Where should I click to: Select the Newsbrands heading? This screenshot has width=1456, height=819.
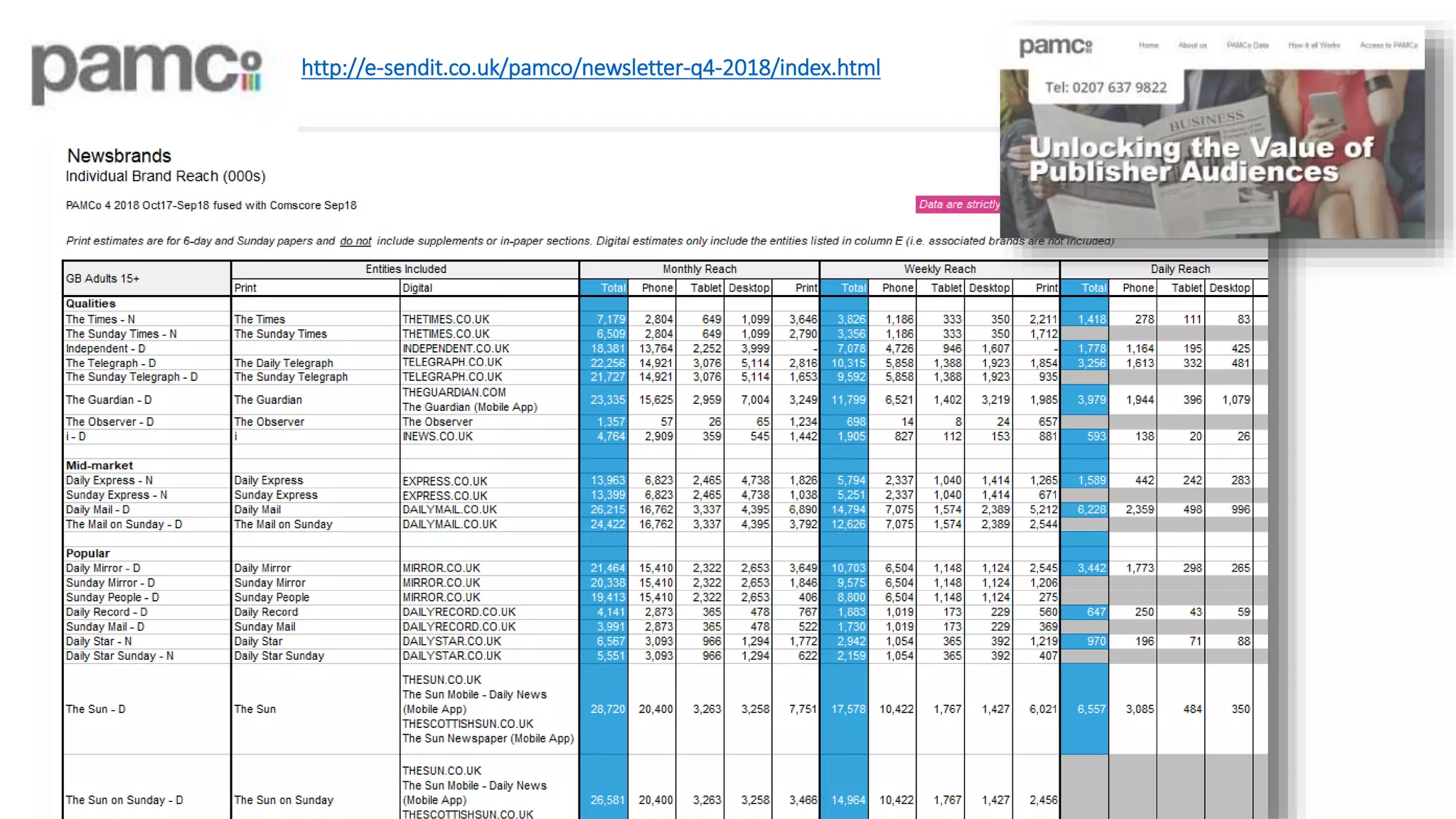tap(119, 156)
